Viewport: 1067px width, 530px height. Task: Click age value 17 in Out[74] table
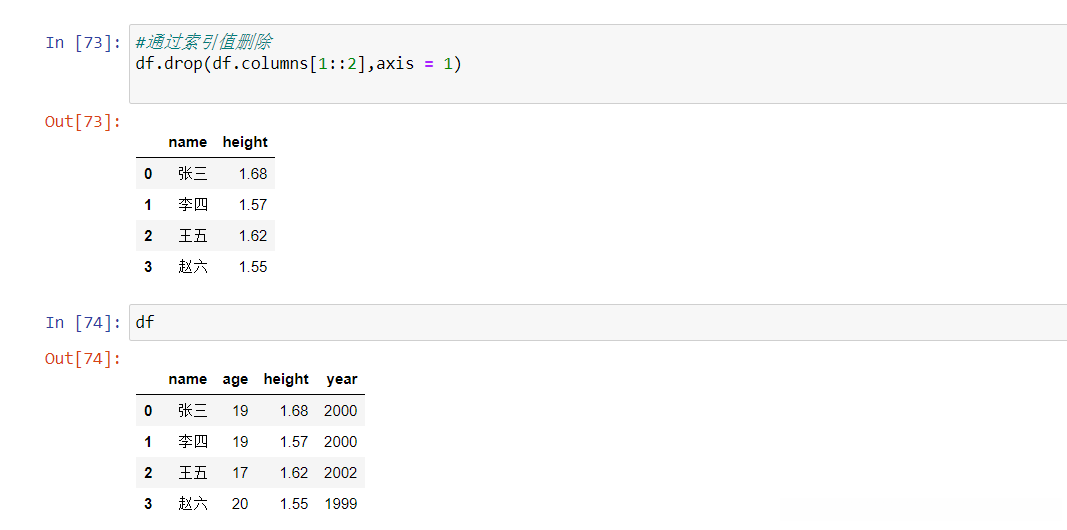pyautogui.click(x=239, y=472)
